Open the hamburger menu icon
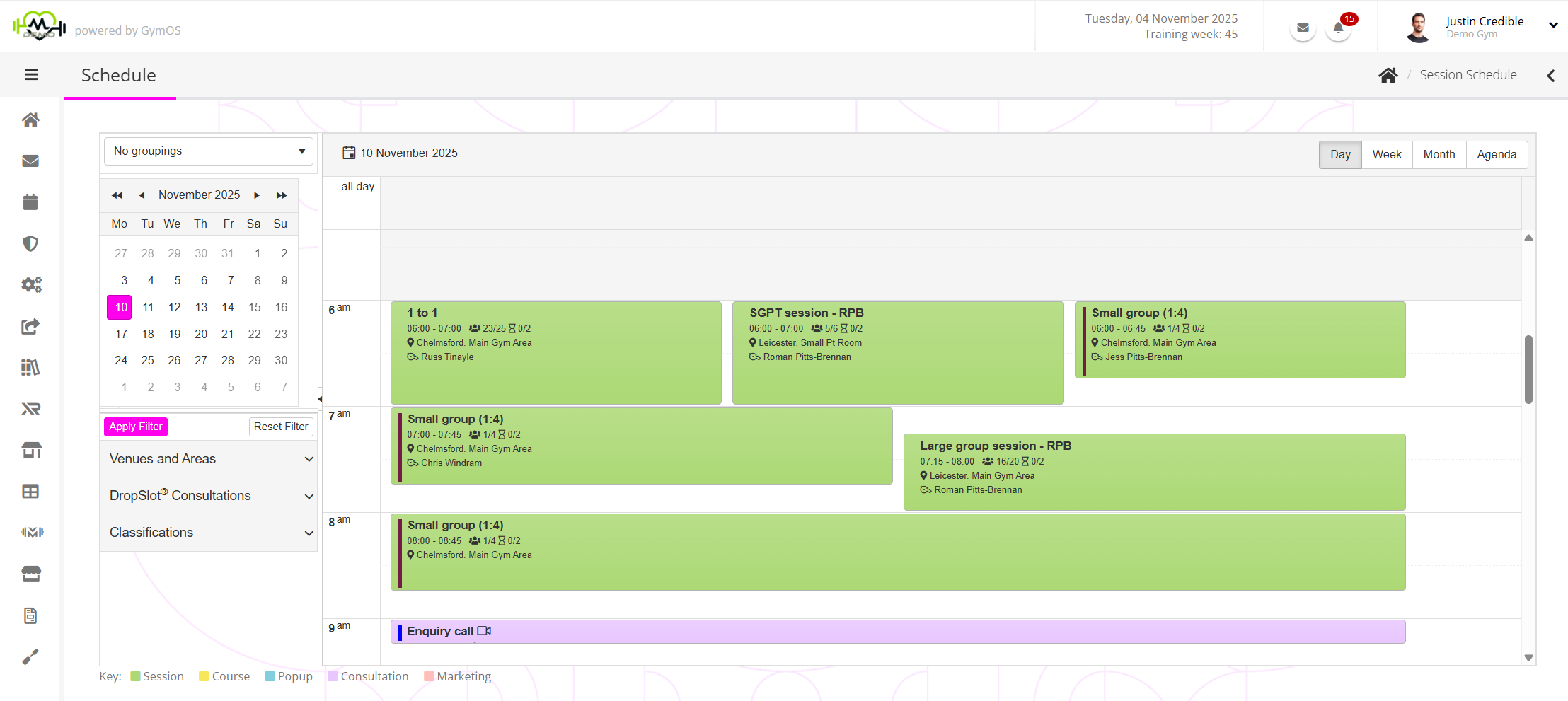 (31, 74)
